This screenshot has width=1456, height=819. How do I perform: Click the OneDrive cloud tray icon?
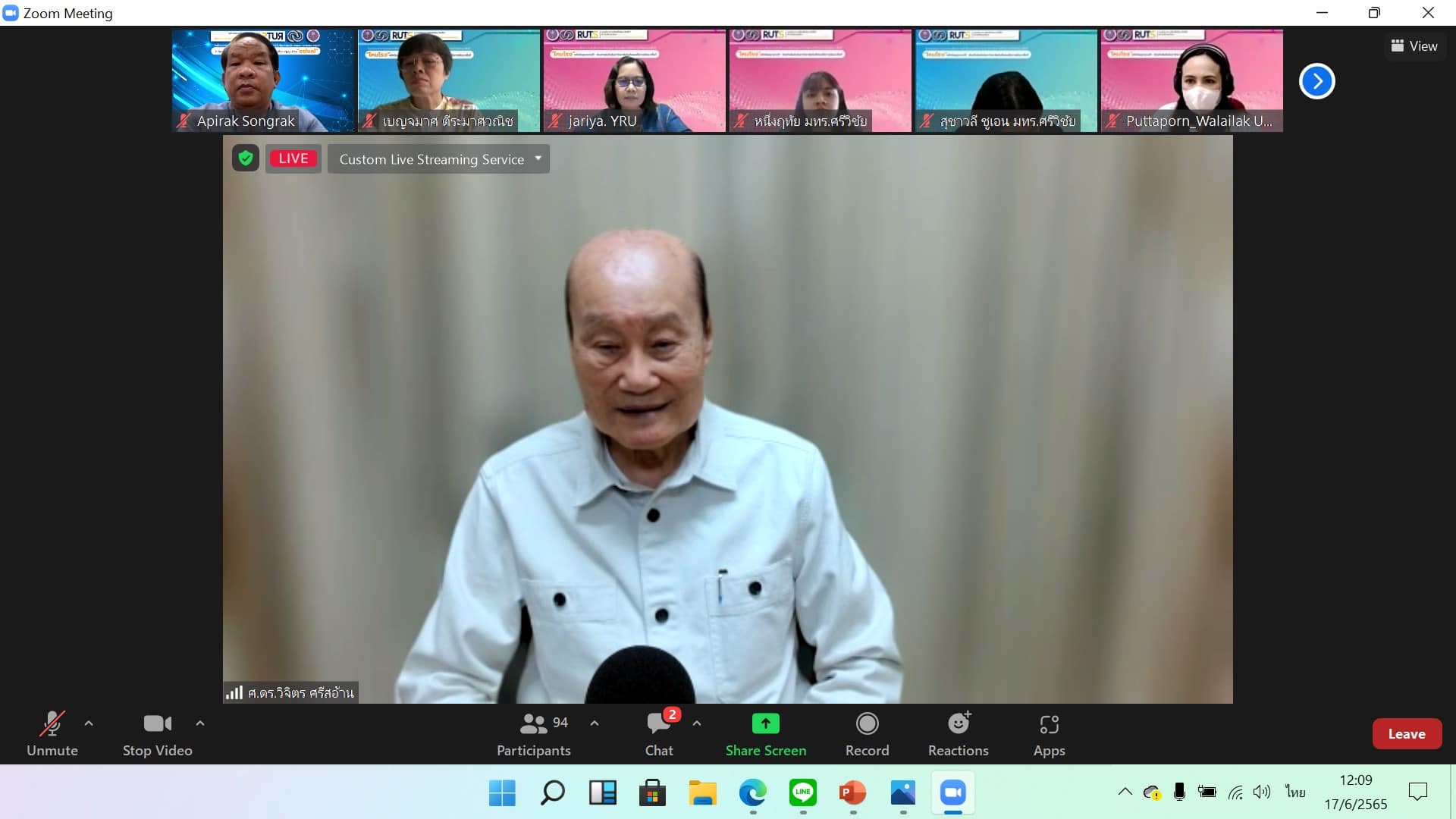1153,792
